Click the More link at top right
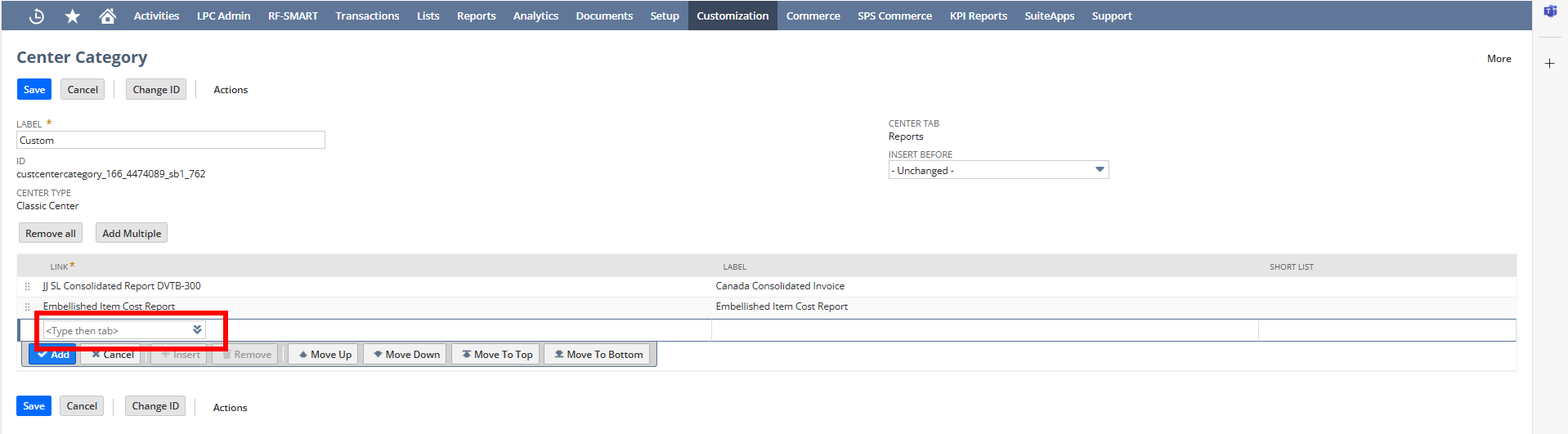Image resolution: width=1568 pixels, height=434 pixels. point(1499,59)
